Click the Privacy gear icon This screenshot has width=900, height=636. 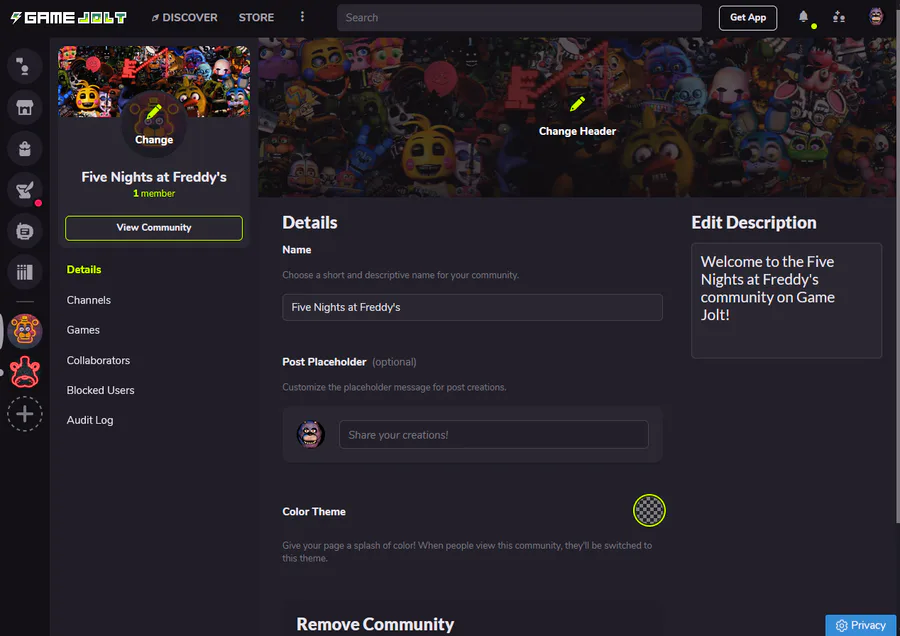click(841, 626)
